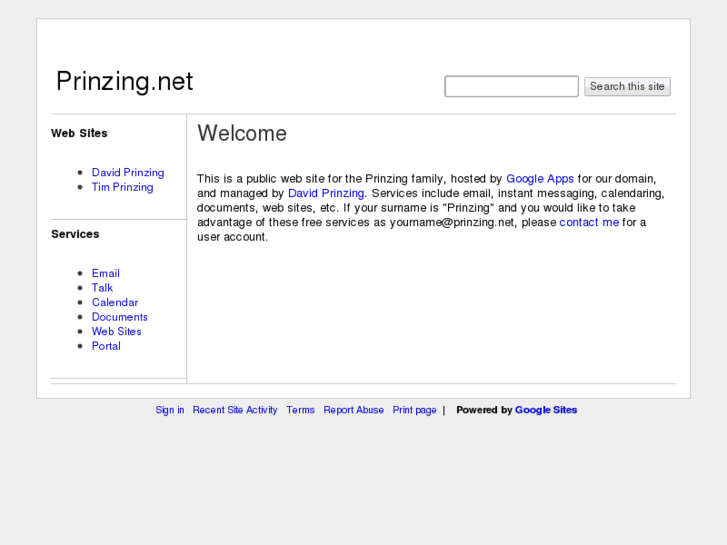Click the Print page footer link
727x545 pixels.
pos(415,410)
